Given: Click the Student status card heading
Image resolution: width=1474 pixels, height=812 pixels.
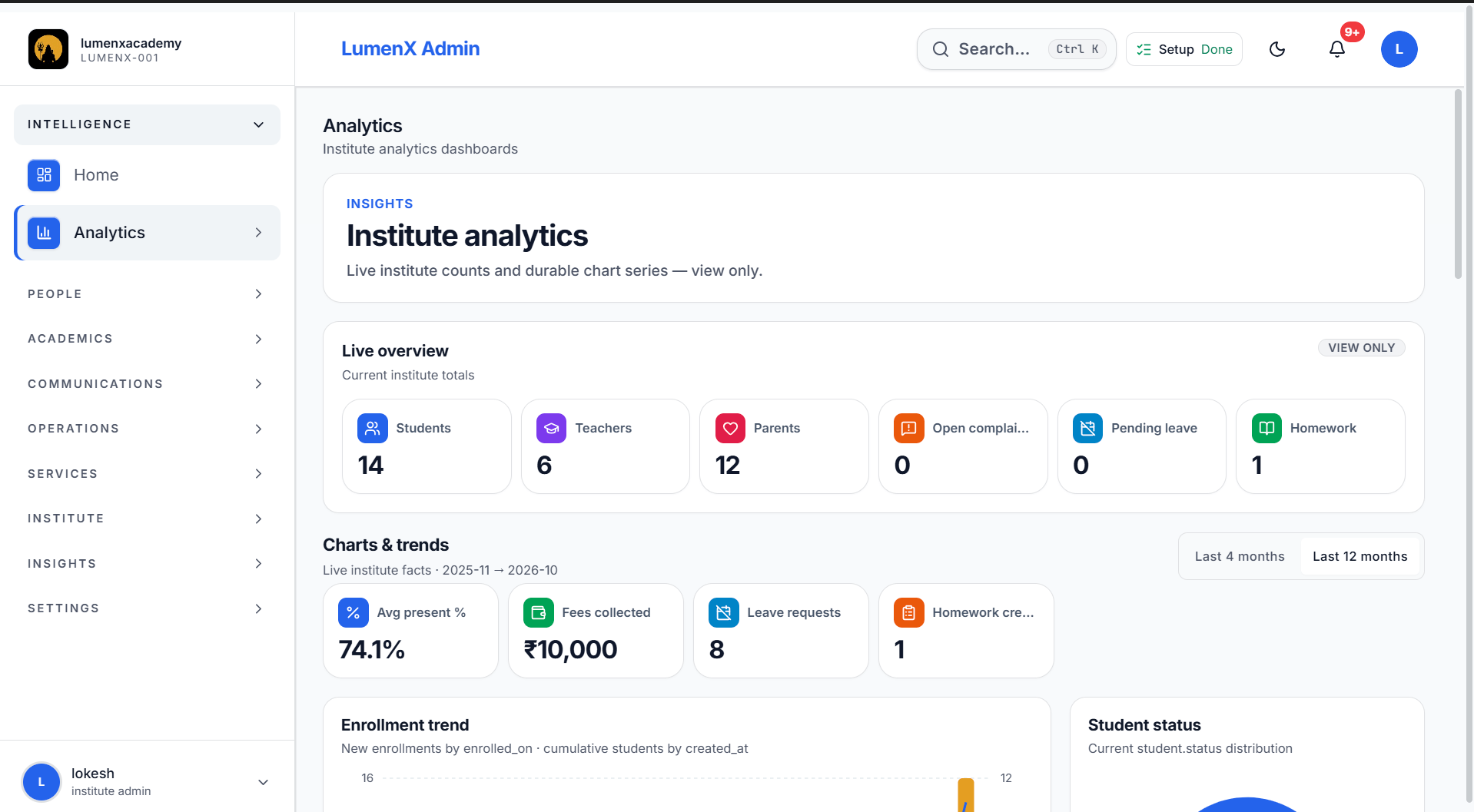Looking at the screenshot, I should pyautogui.click(x=1144, y=725).
